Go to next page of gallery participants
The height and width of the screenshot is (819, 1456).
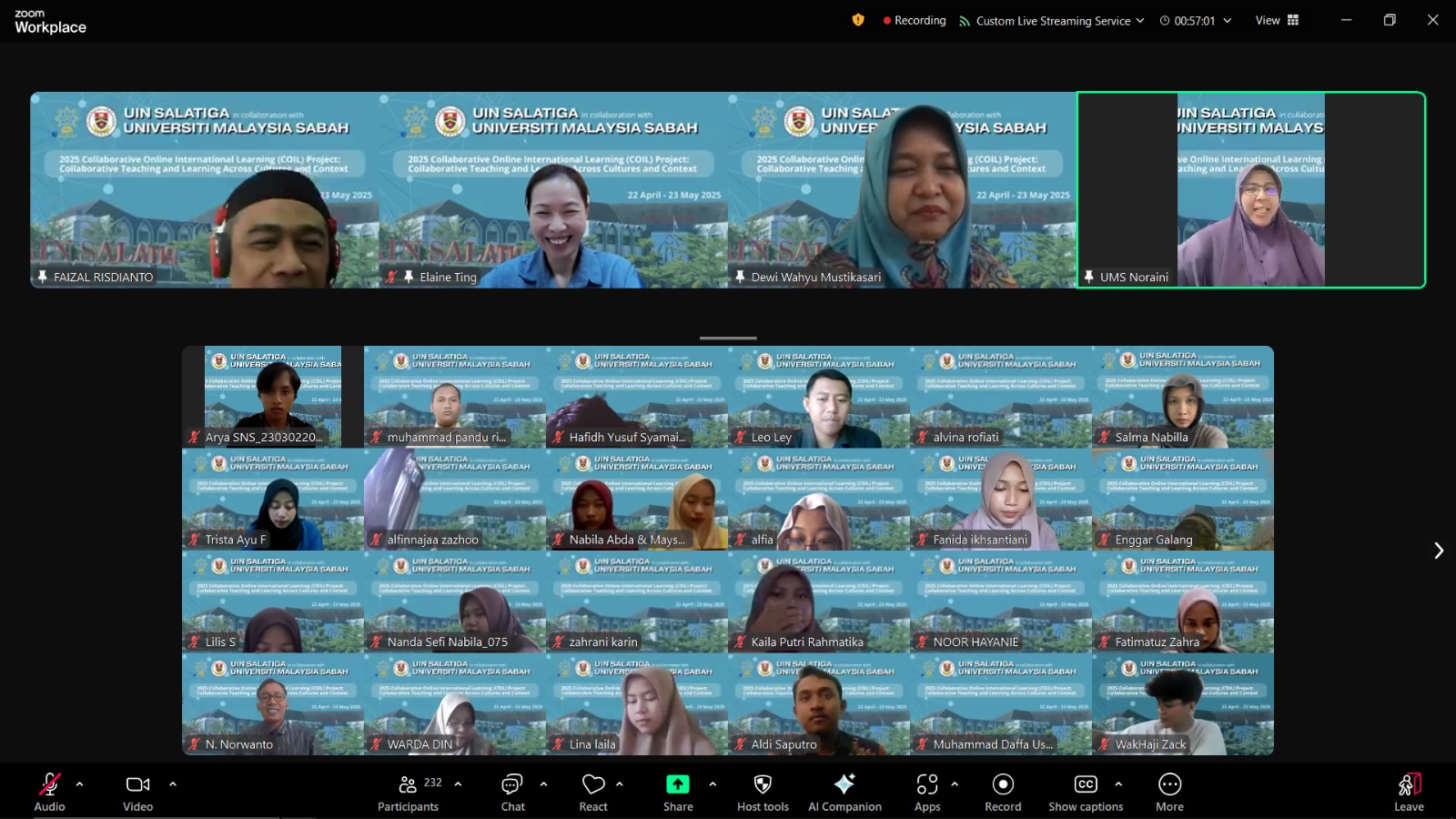coord(1439,551)
